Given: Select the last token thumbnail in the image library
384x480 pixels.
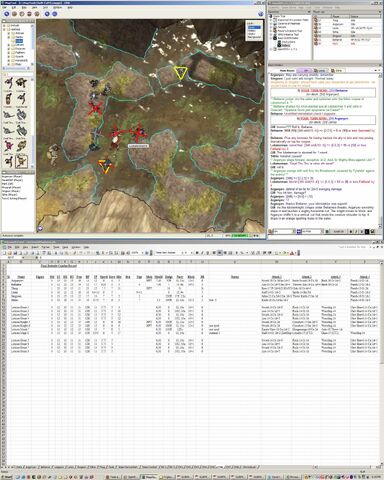Looking at the screenshot, I should tap(22, 161).
